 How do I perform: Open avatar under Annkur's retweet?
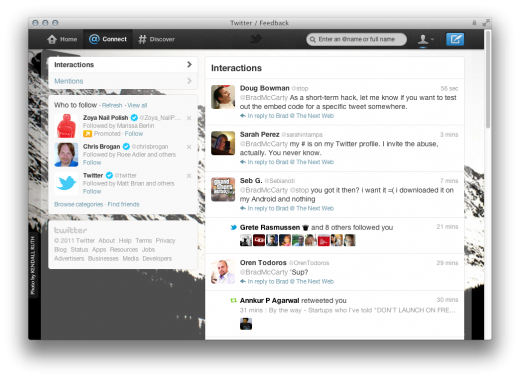246,324
